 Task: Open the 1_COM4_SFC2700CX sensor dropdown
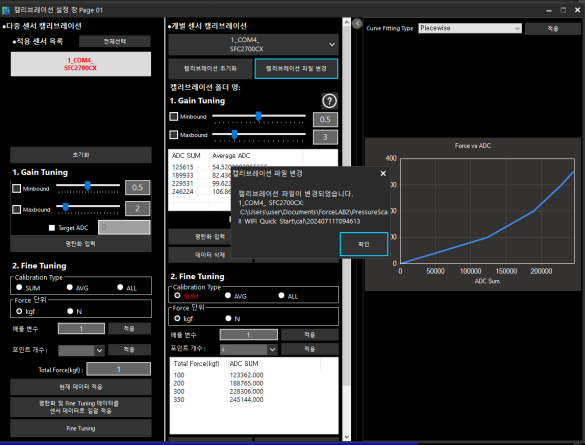[253, 44]
